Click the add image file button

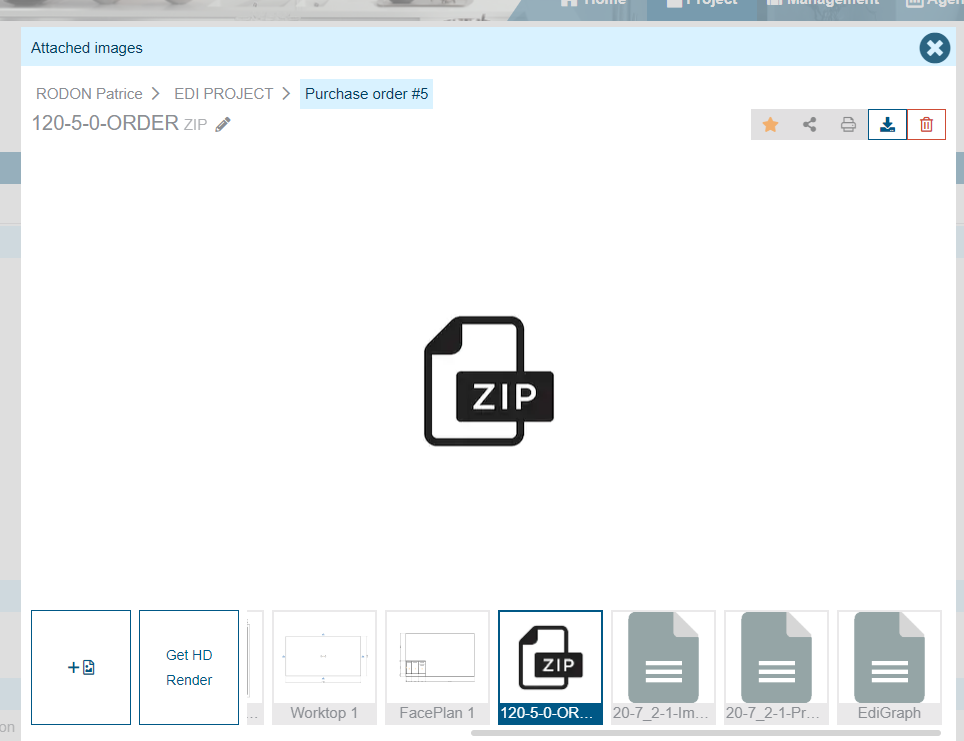click(x=81, y=667)
